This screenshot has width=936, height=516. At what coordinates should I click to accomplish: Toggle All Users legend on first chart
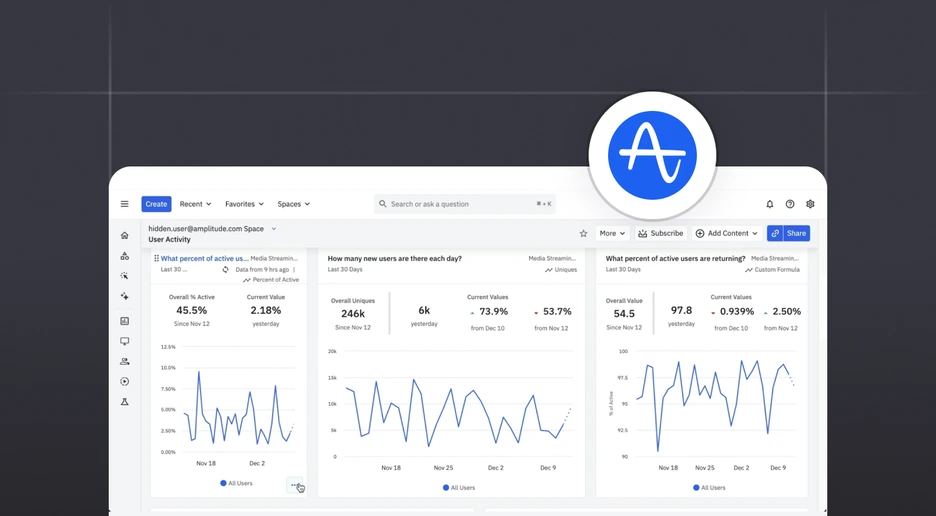pyautogui.click(x=236, y=483)
